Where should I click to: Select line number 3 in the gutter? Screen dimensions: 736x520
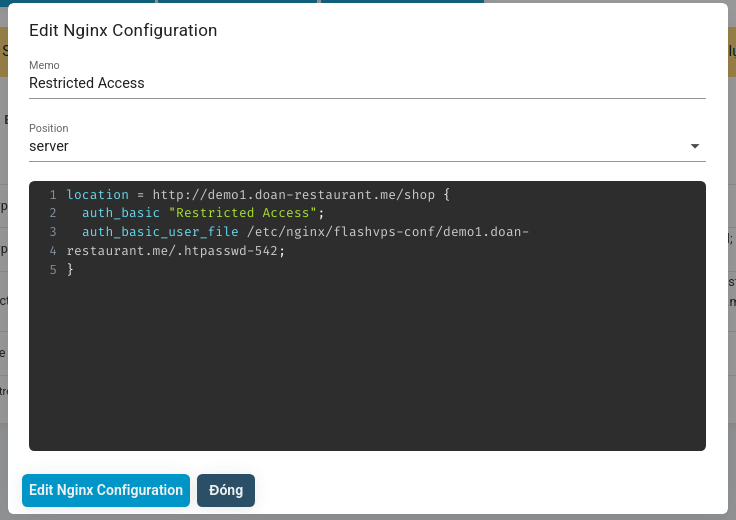click(x=52, y=232)
